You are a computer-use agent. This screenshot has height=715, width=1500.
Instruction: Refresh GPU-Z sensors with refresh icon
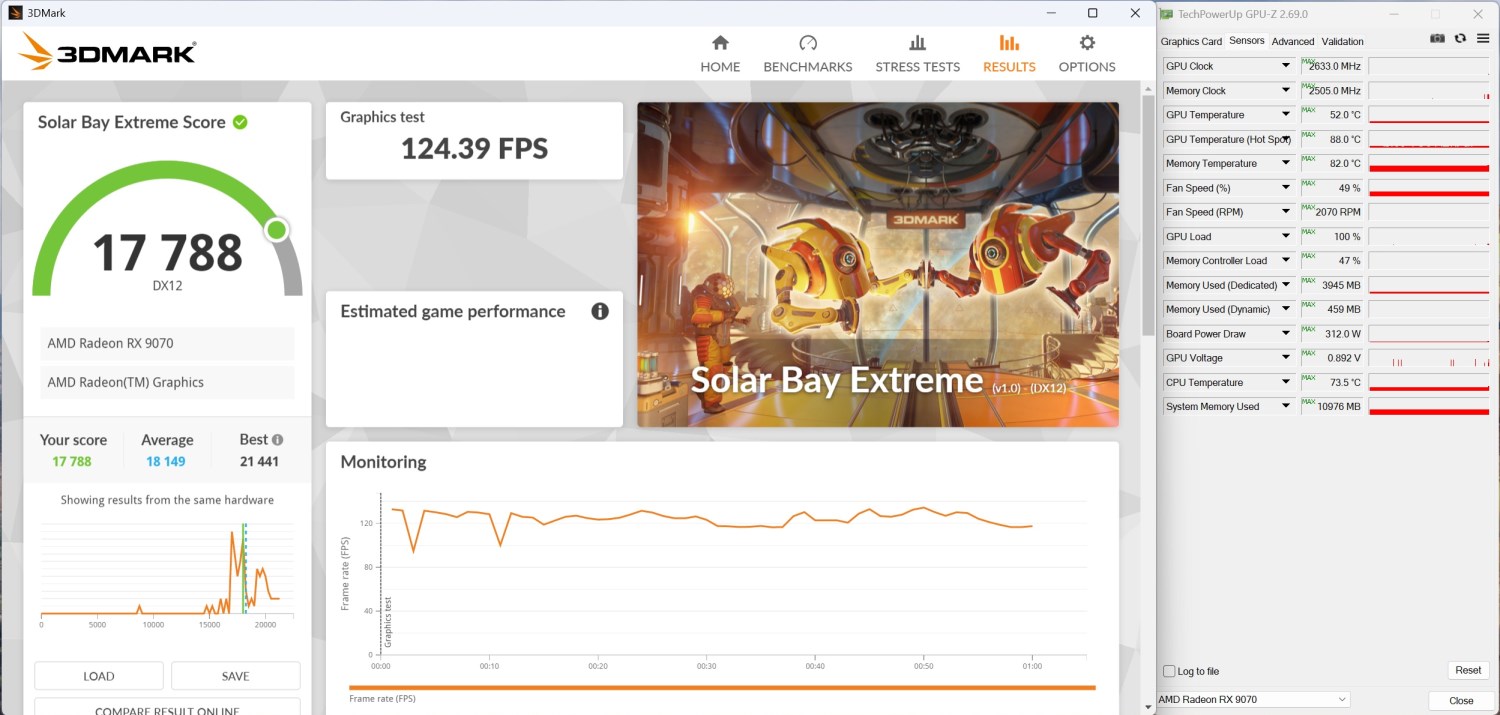pyautogui.click(x=1460, y=39)
